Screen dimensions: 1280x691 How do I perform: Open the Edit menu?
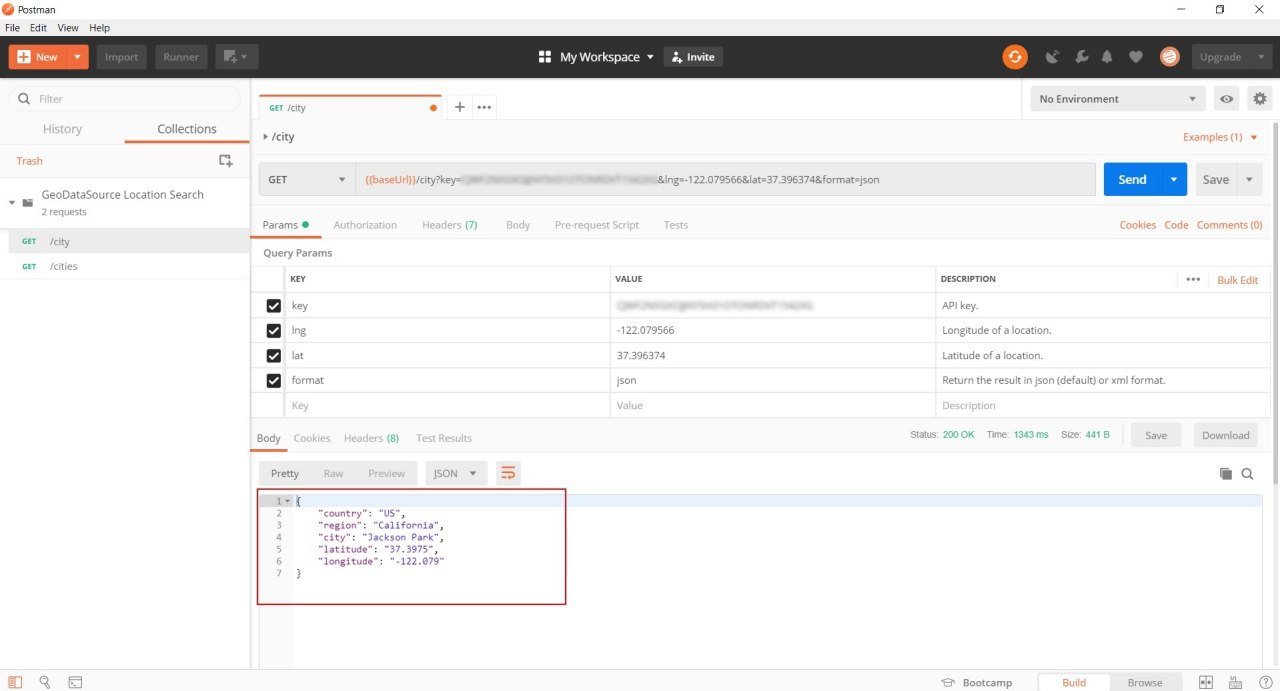[38, 28]
